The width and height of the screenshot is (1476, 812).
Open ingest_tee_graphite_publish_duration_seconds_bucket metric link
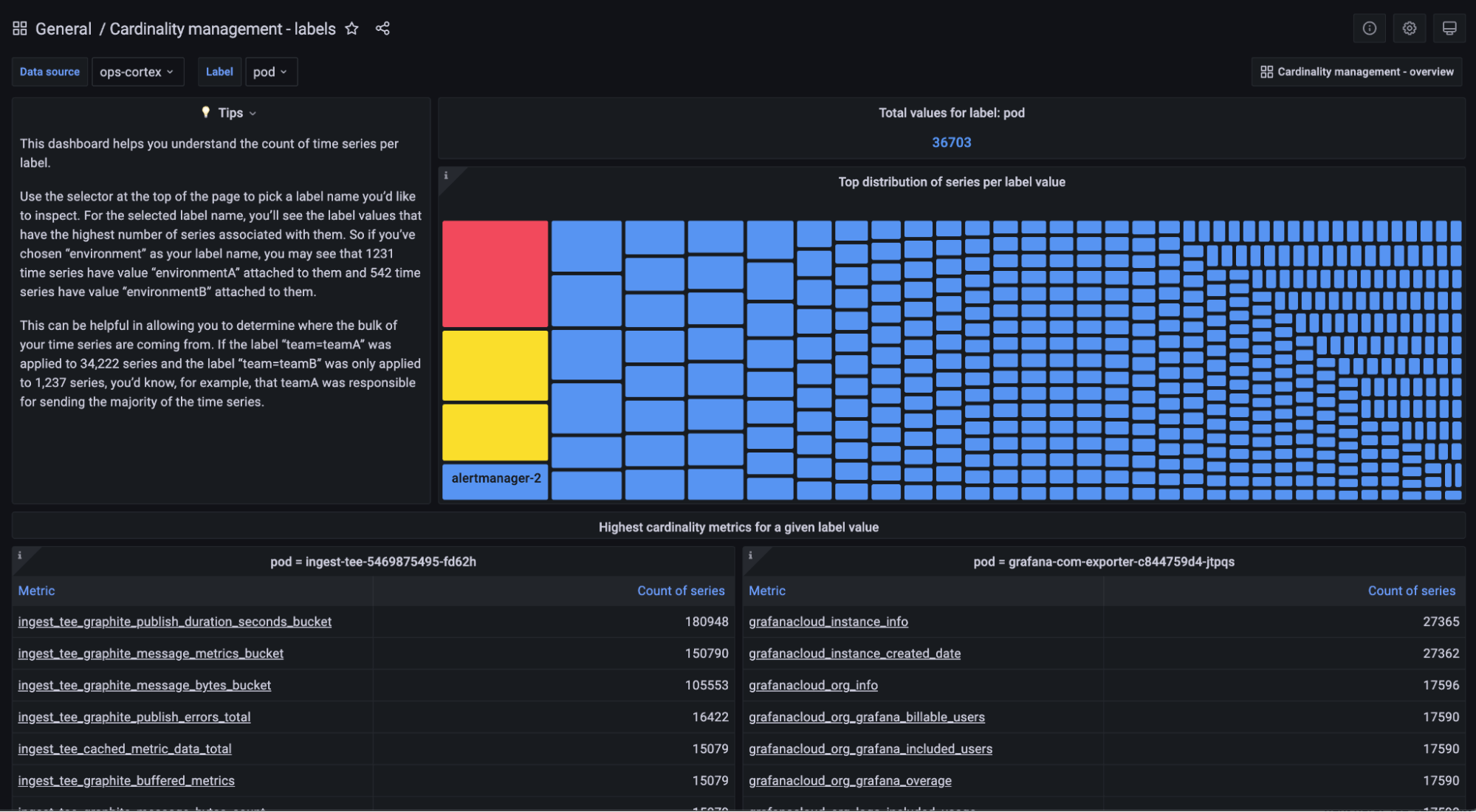175,622
